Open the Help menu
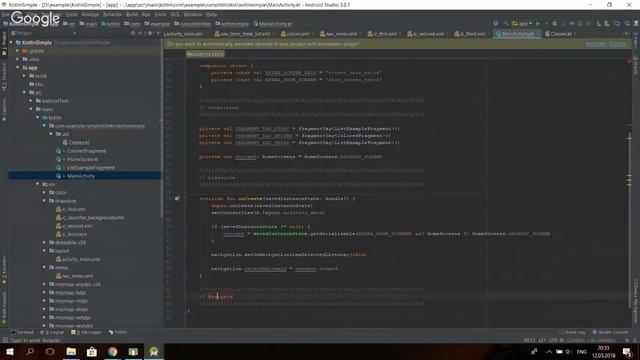This screenshot has height=360, width=640. tap(211, 14)
